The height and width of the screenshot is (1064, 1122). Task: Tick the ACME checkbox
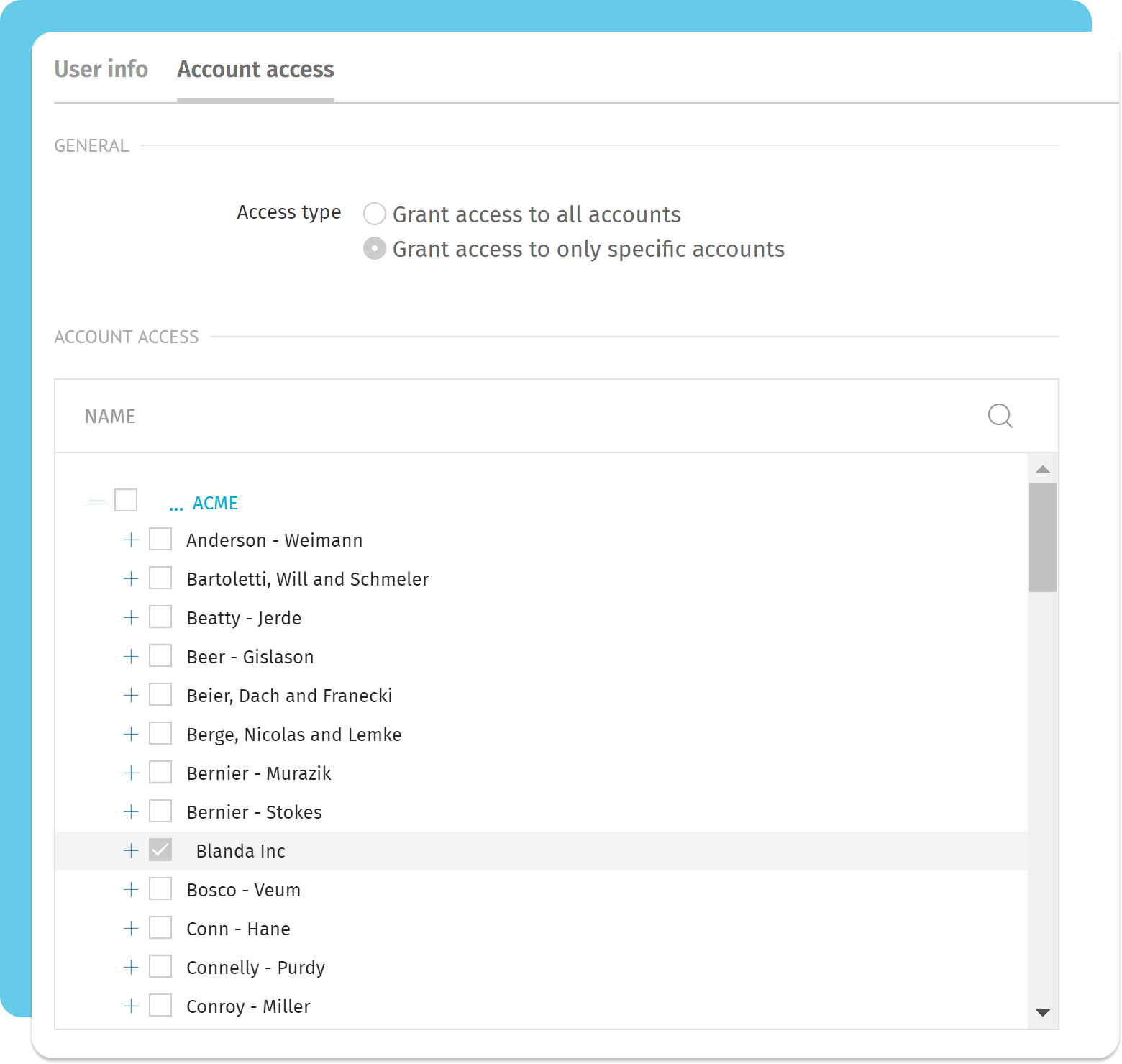126,500
